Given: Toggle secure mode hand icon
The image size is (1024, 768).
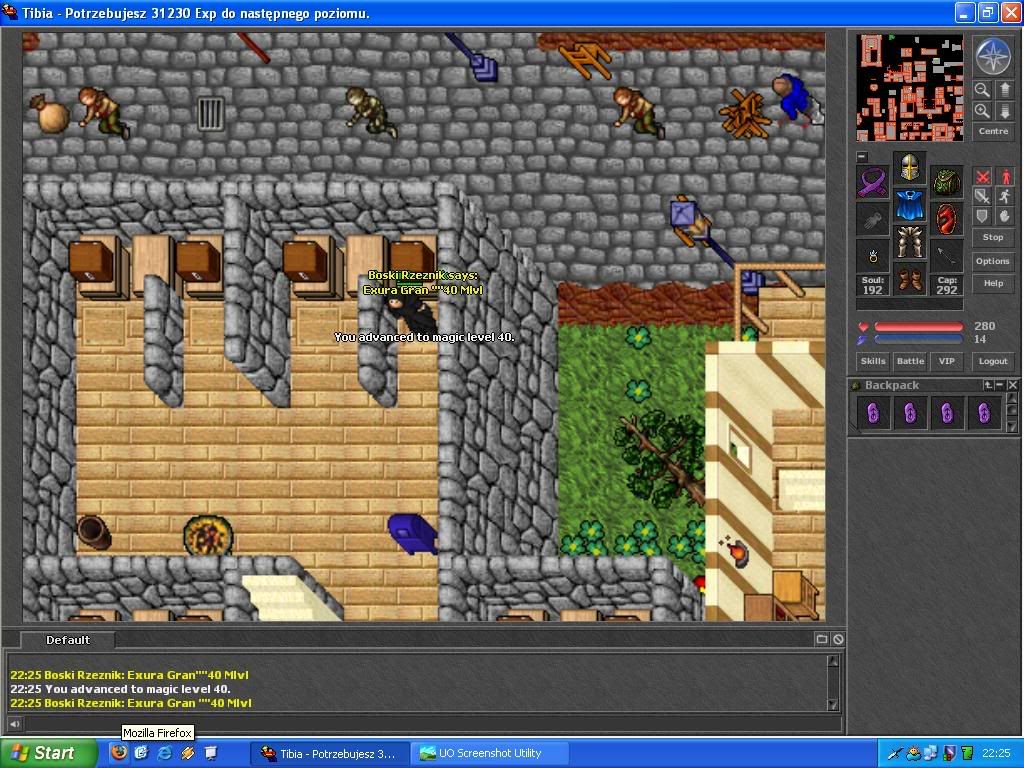Looking at the screenshot, I should (x=1005, y=216).
